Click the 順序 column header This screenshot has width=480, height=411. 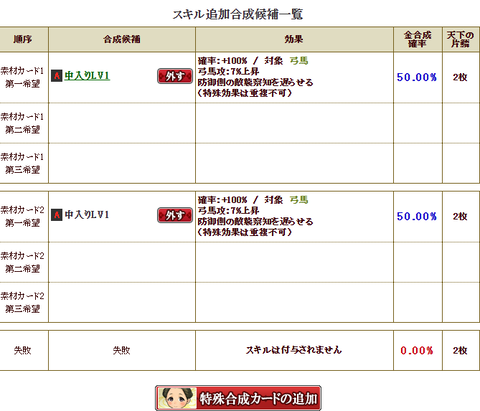click(x=23, y=39)
